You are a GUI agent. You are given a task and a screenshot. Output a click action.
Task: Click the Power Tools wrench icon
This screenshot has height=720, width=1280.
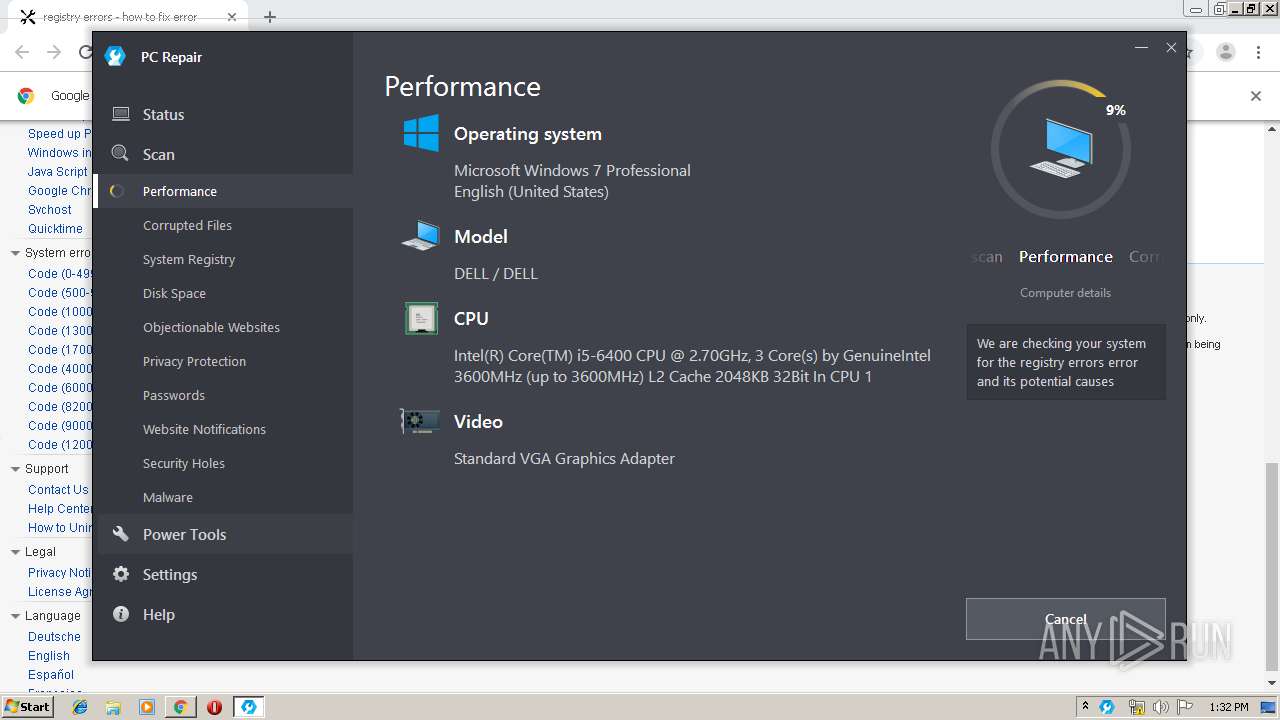pos(121,534)
